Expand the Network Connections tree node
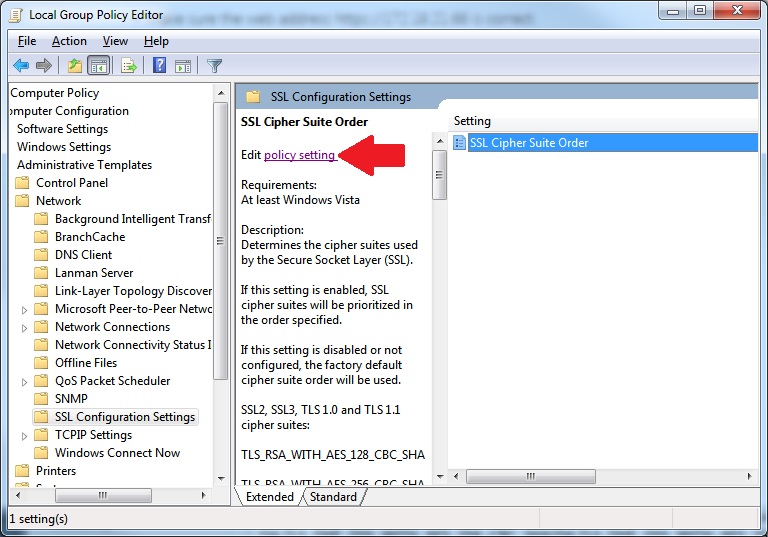768x537 pixels. click(x=25, y=327)
